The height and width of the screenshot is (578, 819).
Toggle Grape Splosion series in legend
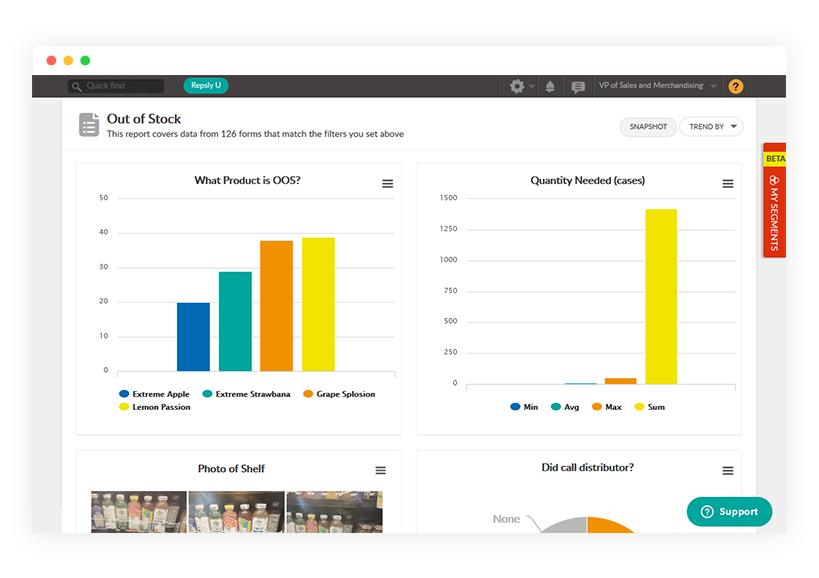339,394
